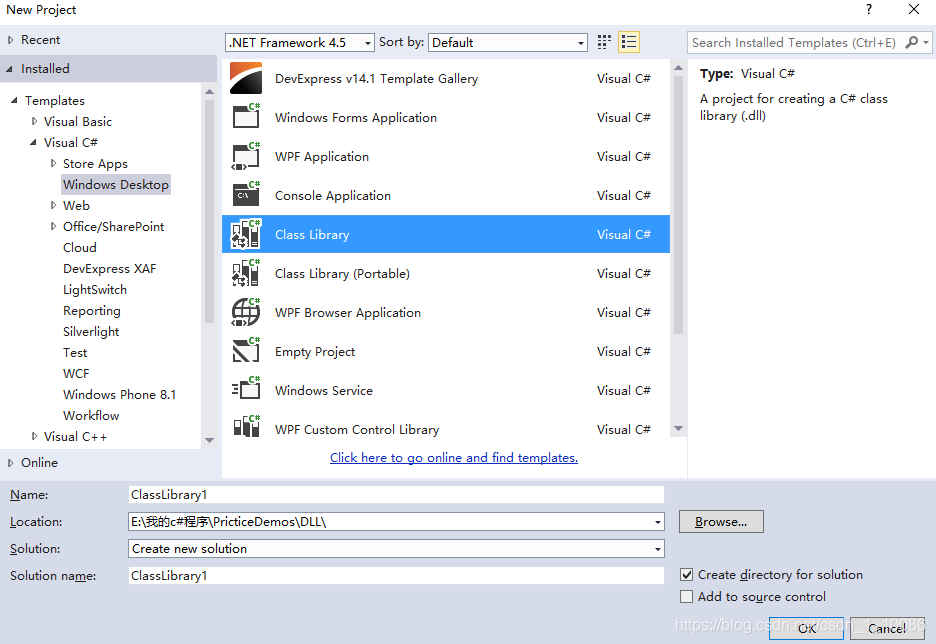Collapse the Templates tree node
The image size is (936, 644).
[14, 100]
